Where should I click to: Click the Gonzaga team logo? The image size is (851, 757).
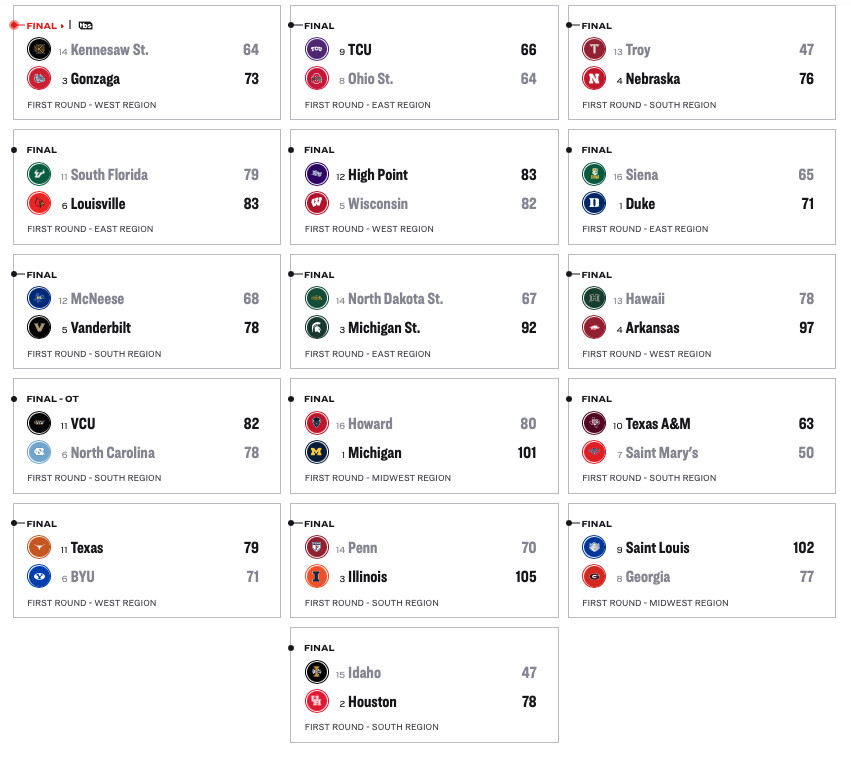pyautogui.click(x=40, y=79)
